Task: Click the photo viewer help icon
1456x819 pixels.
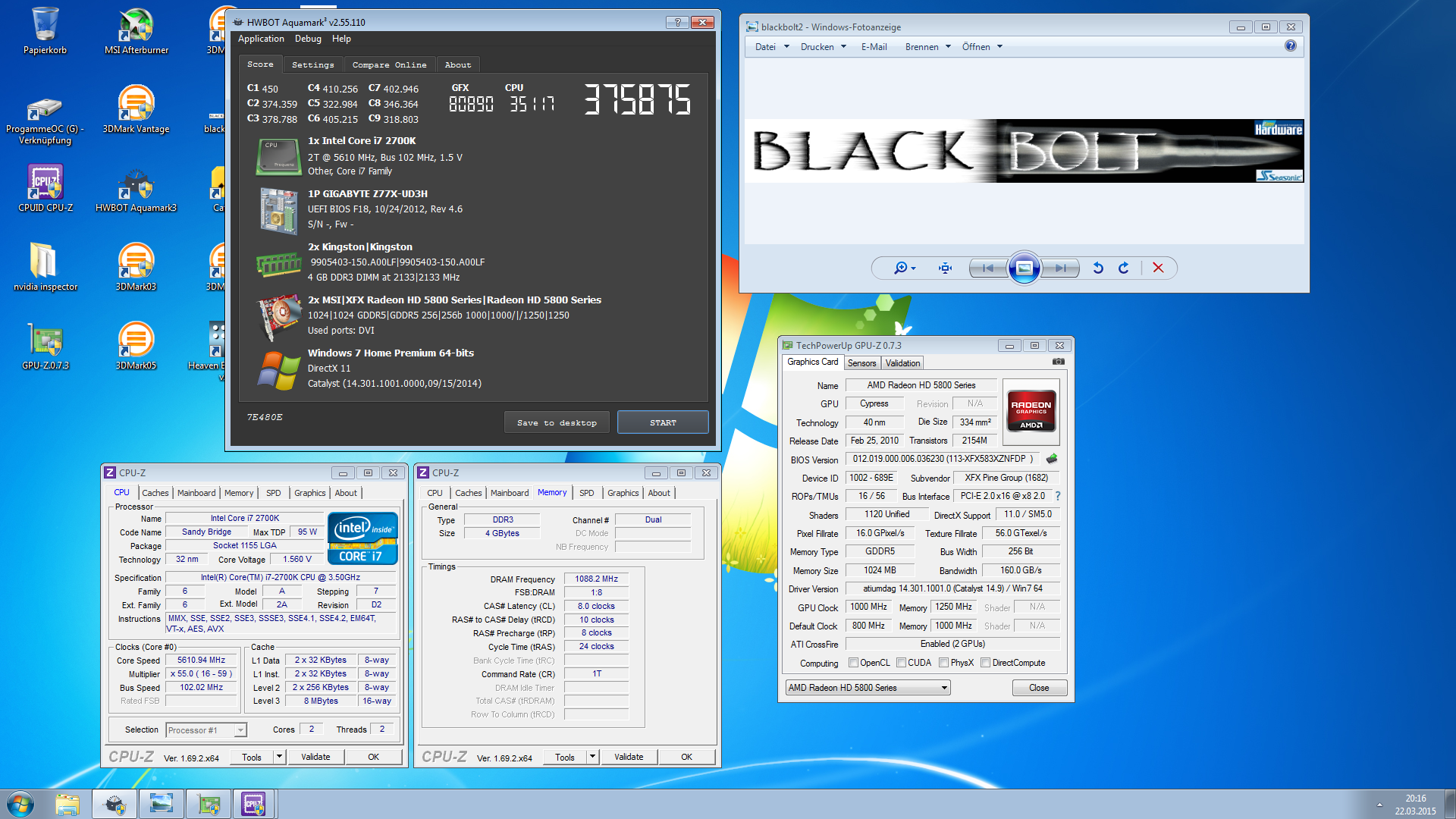Action: coord(1290,46)
